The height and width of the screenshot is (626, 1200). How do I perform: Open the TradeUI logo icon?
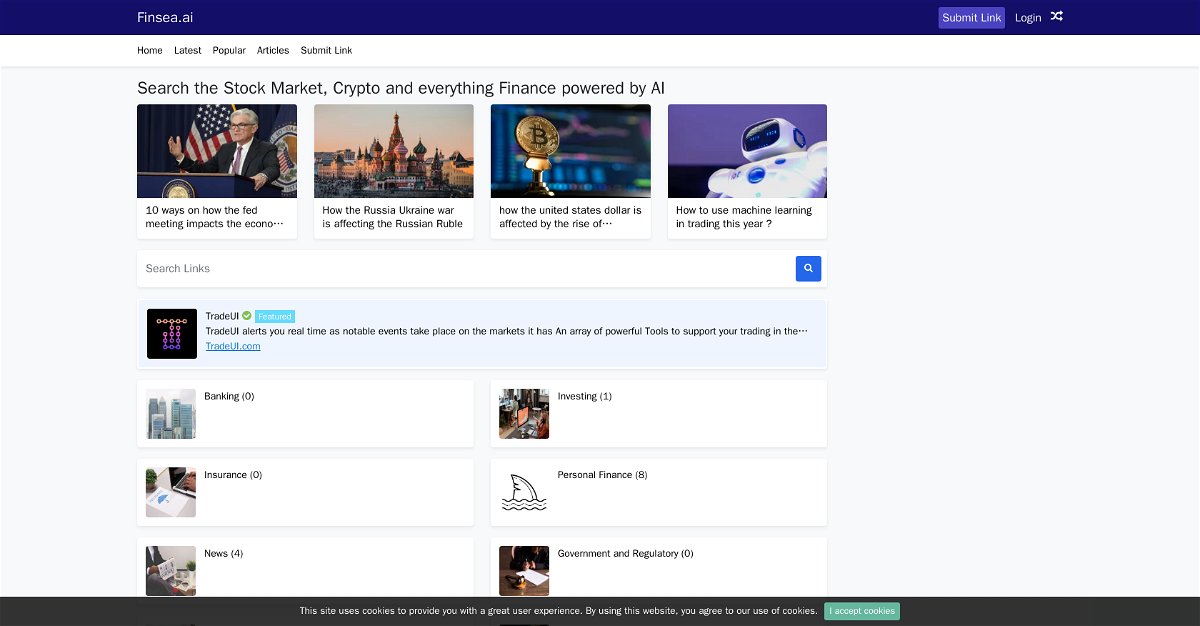[172, 334]
